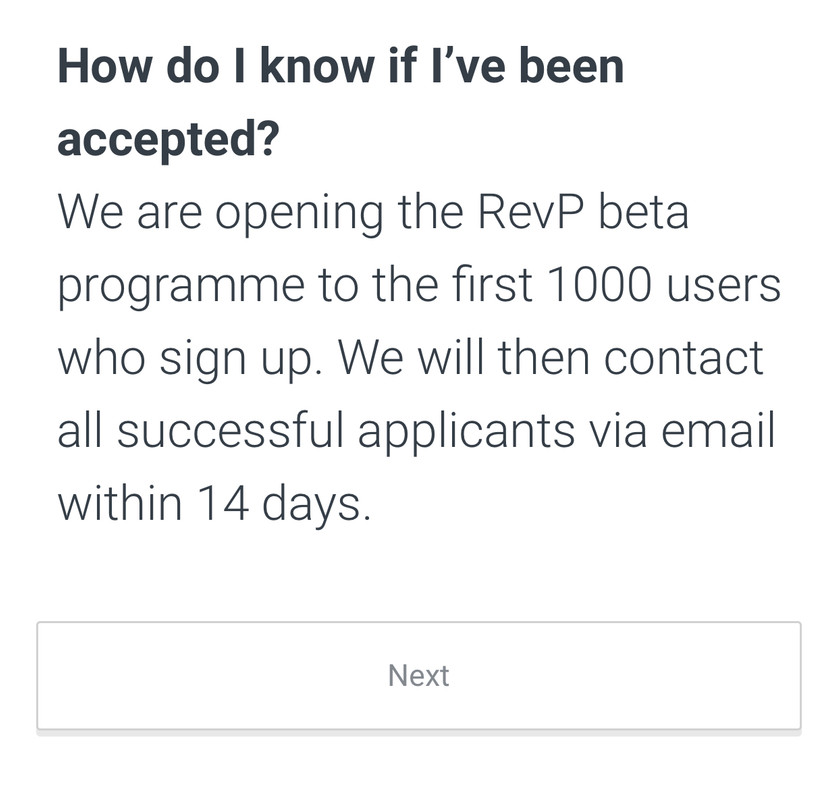Click the Next button
The width and height of the screenshot is (838, 800).
pyautogui.click(x=418, y=675)
